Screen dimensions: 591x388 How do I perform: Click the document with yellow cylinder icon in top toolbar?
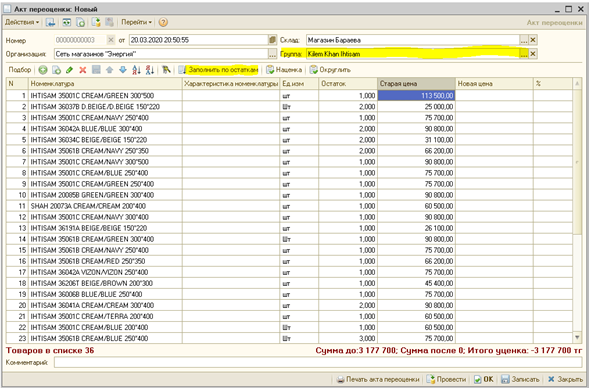[96, 22]
